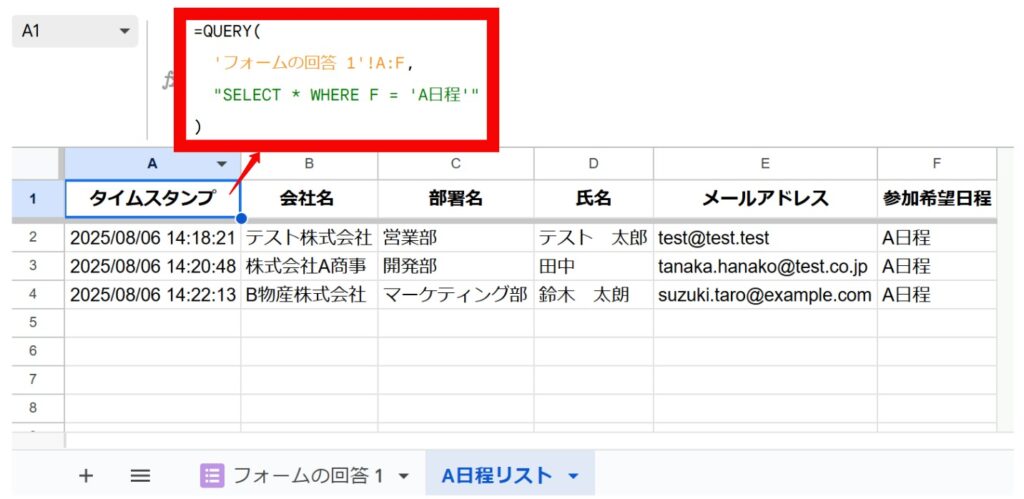This screenshot has height=499, width=1024.
Task: Select cell with 2025/08/06 14:22:13
Action: click(153, 295)
